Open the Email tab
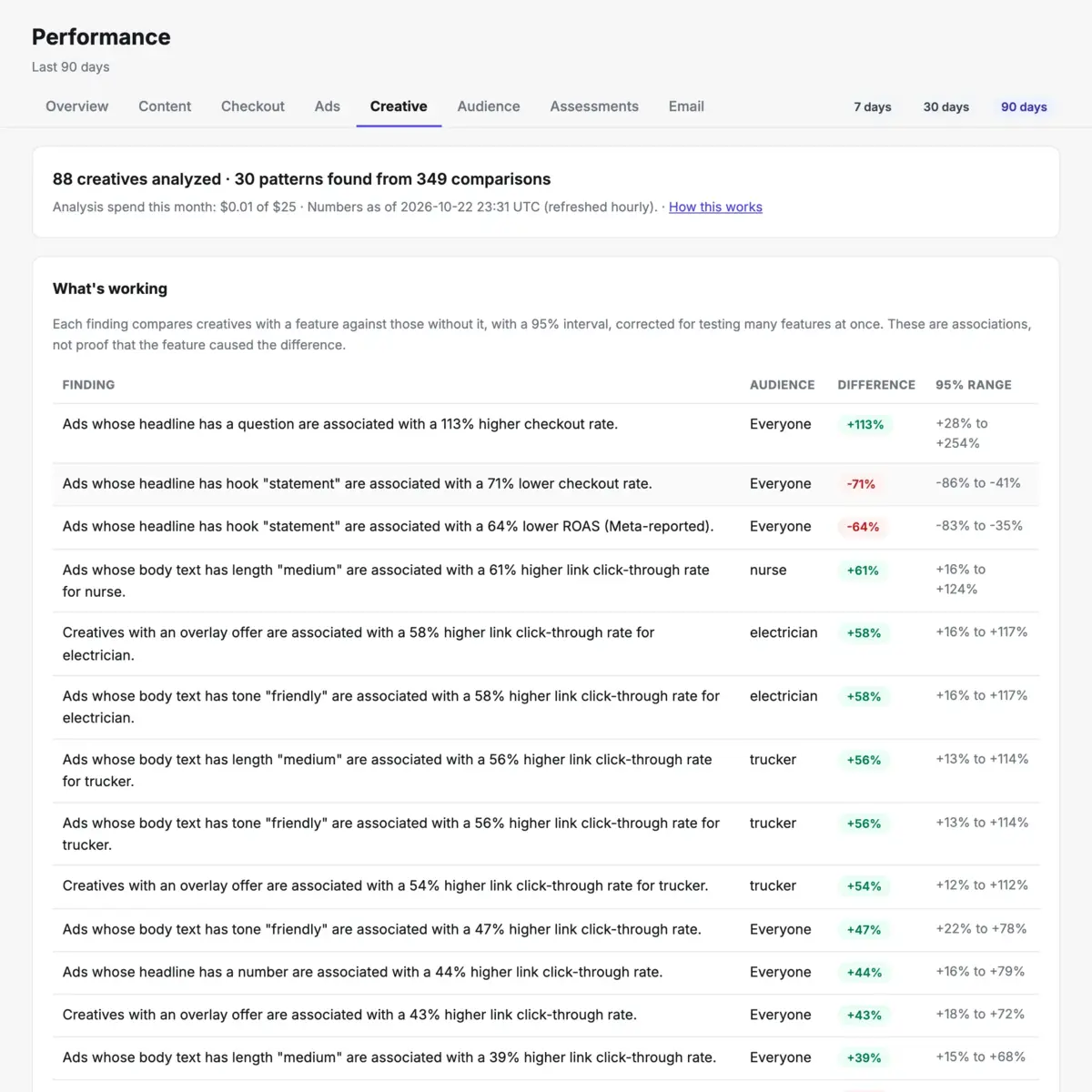The height and width of the screenshot is (1092, 1092). pyautogui.click(x=686, y=106)
